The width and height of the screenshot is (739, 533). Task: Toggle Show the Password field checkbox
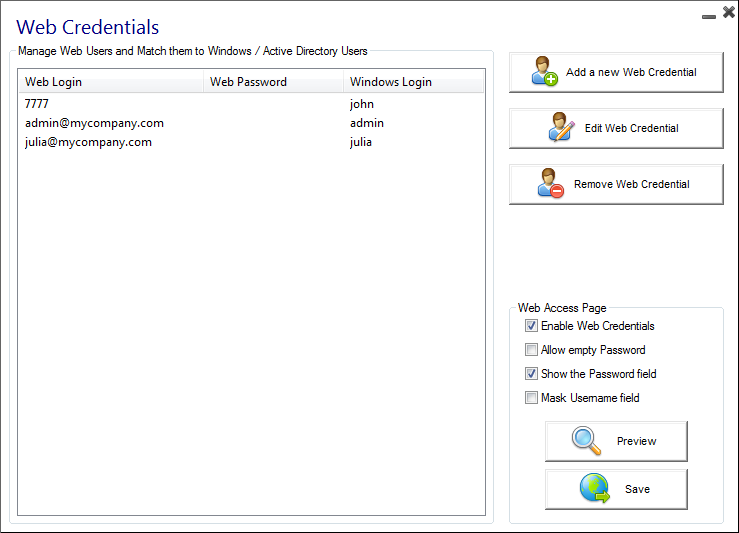click(532, 374)
